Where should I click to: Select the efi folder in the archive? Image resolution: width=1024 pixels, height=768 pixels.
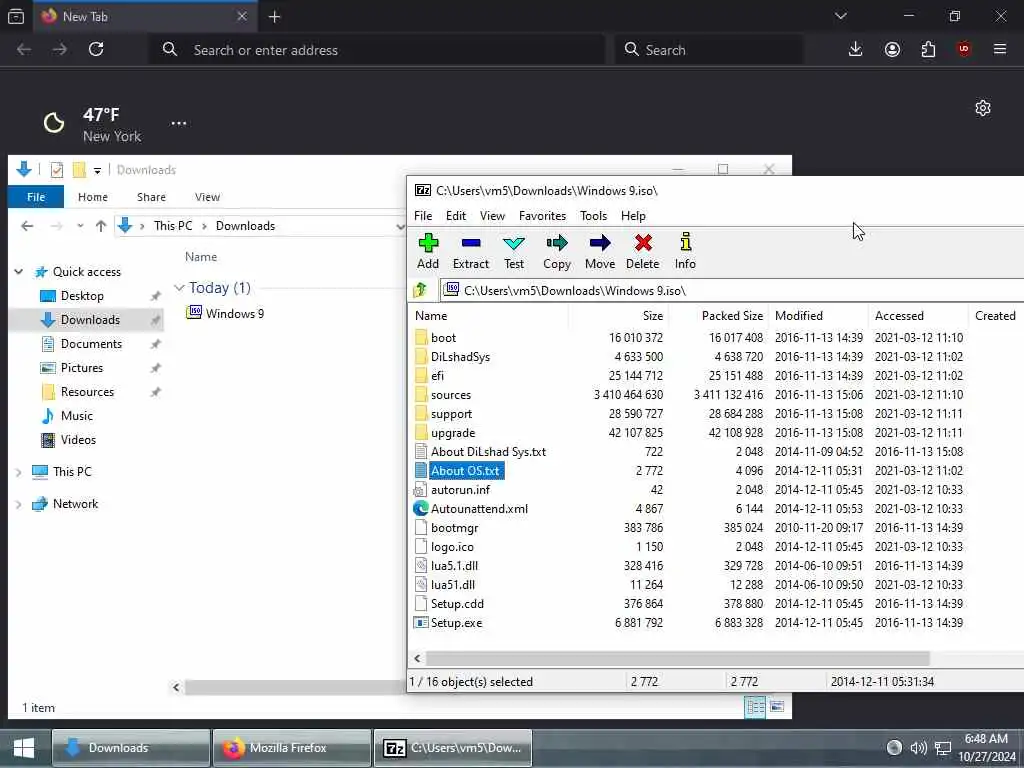click(437, 376)
